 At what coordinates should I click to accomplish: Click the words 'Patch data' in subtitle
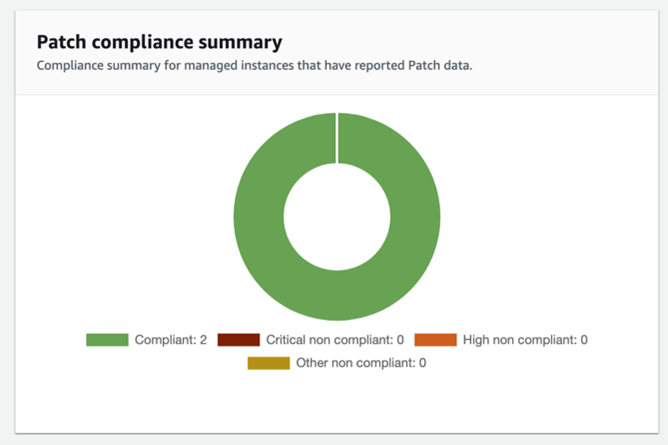440,66
